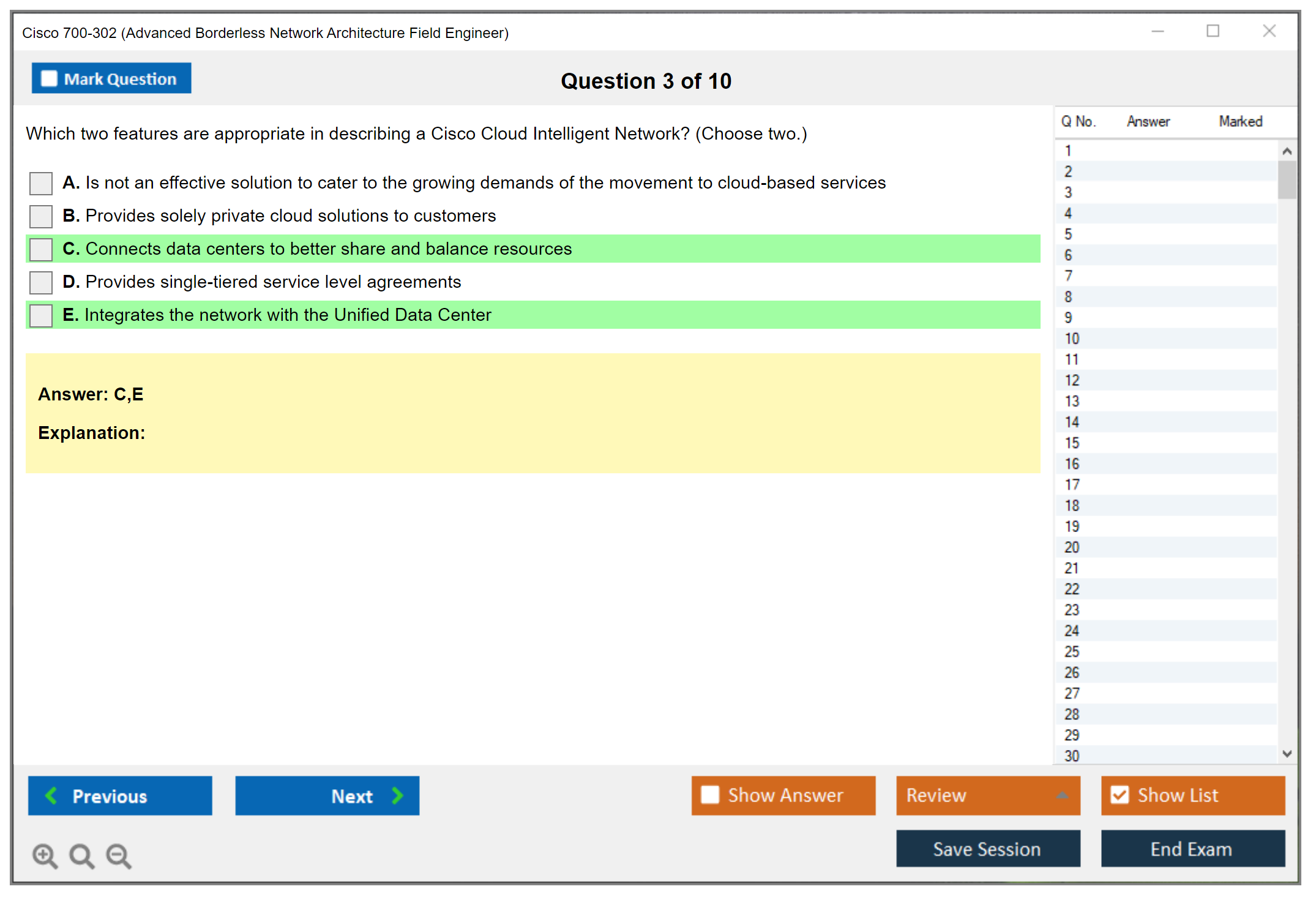Click the Previous button's left chevron
The image size is (1316, 900).
(x=51, y=795)
